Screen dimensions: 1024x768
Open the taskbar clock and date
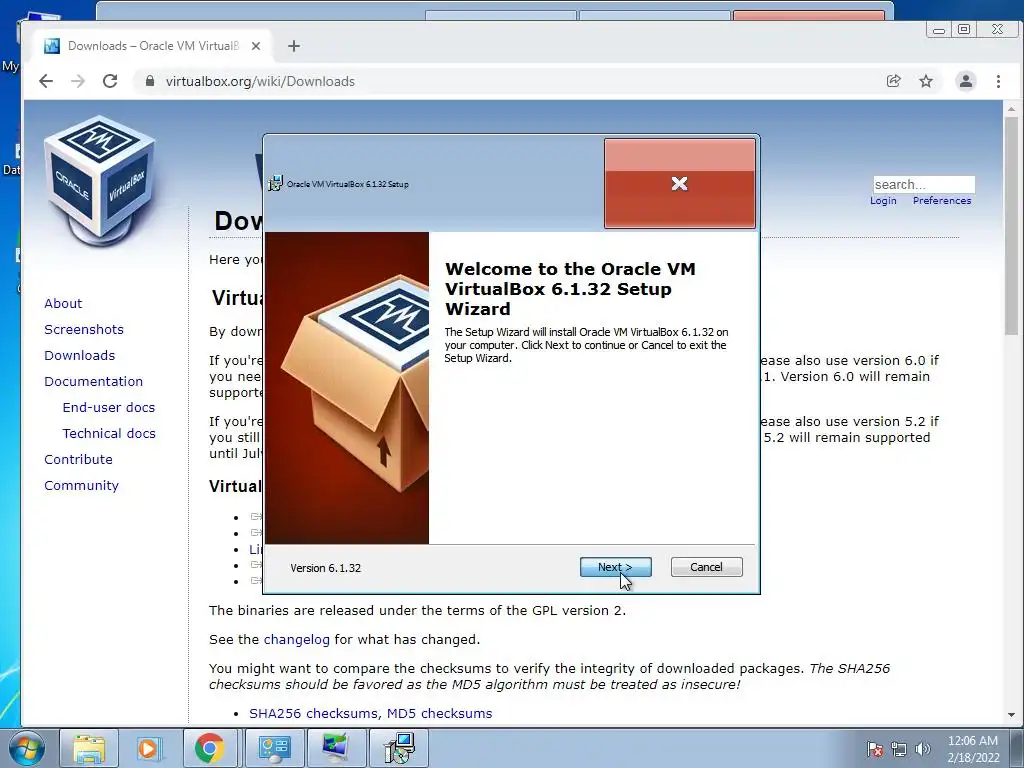pyautogui.click(x=973, y=749)
